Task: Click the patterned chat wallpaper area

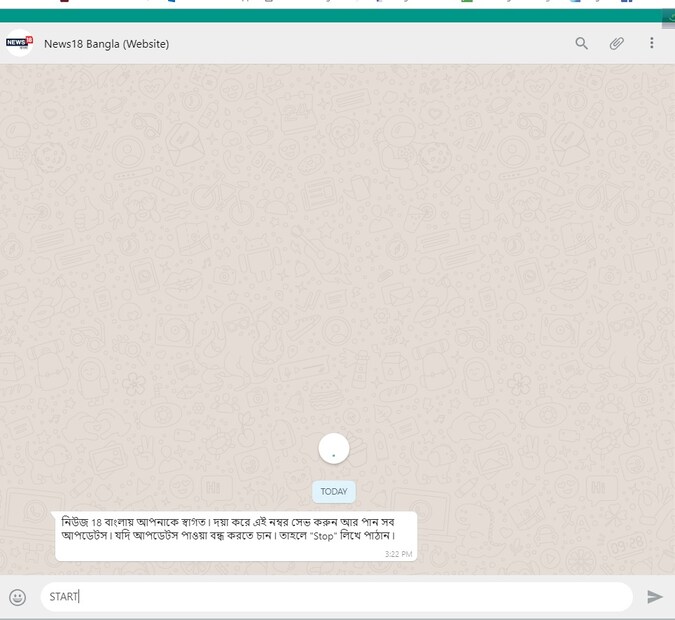Action: tap(300, 250)
